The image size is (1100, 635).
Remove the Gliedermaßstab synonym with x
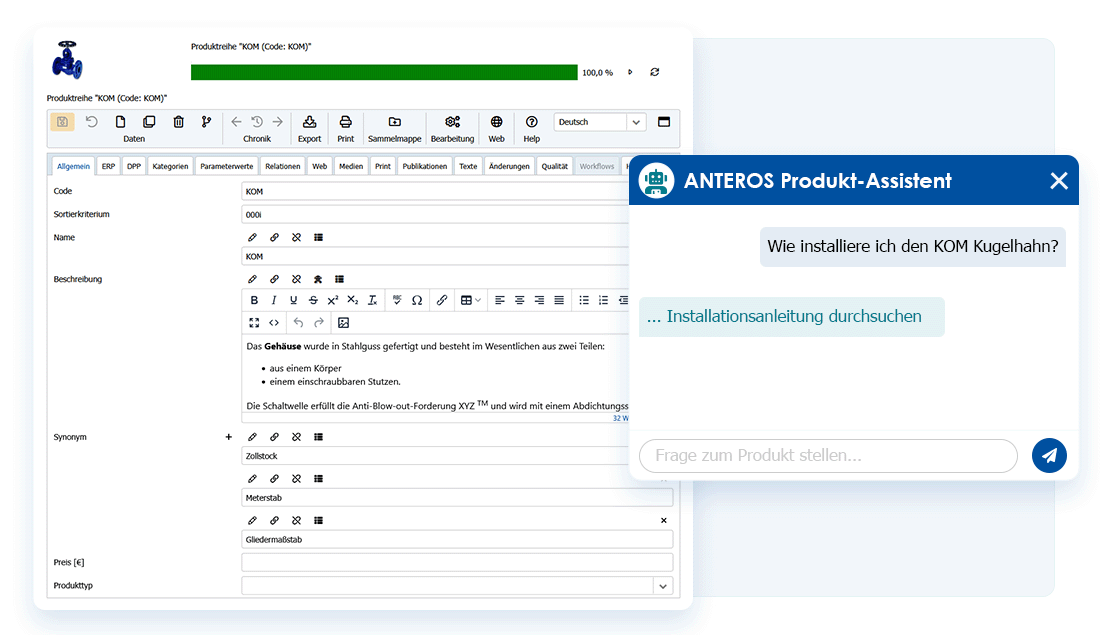click(664, 521)
